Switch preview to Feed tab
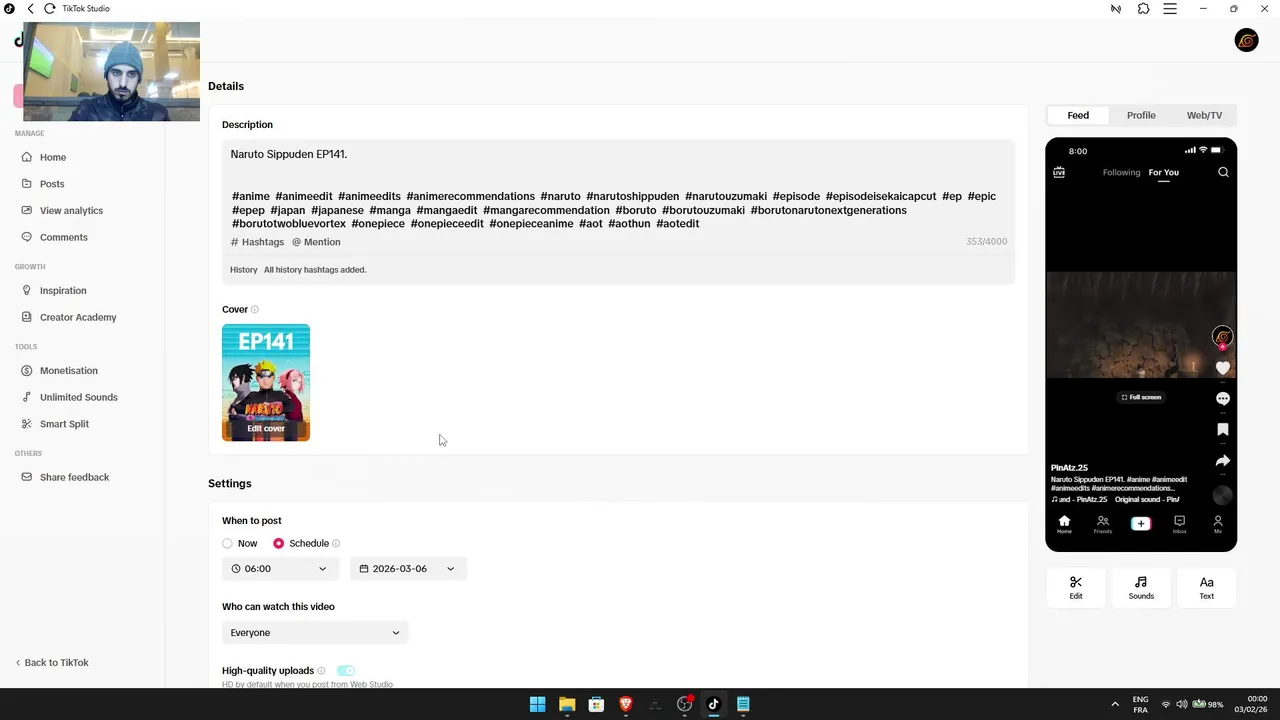Image resolution: width=1280 pixels, height=720 pixels. click(x=1078, y=115)
